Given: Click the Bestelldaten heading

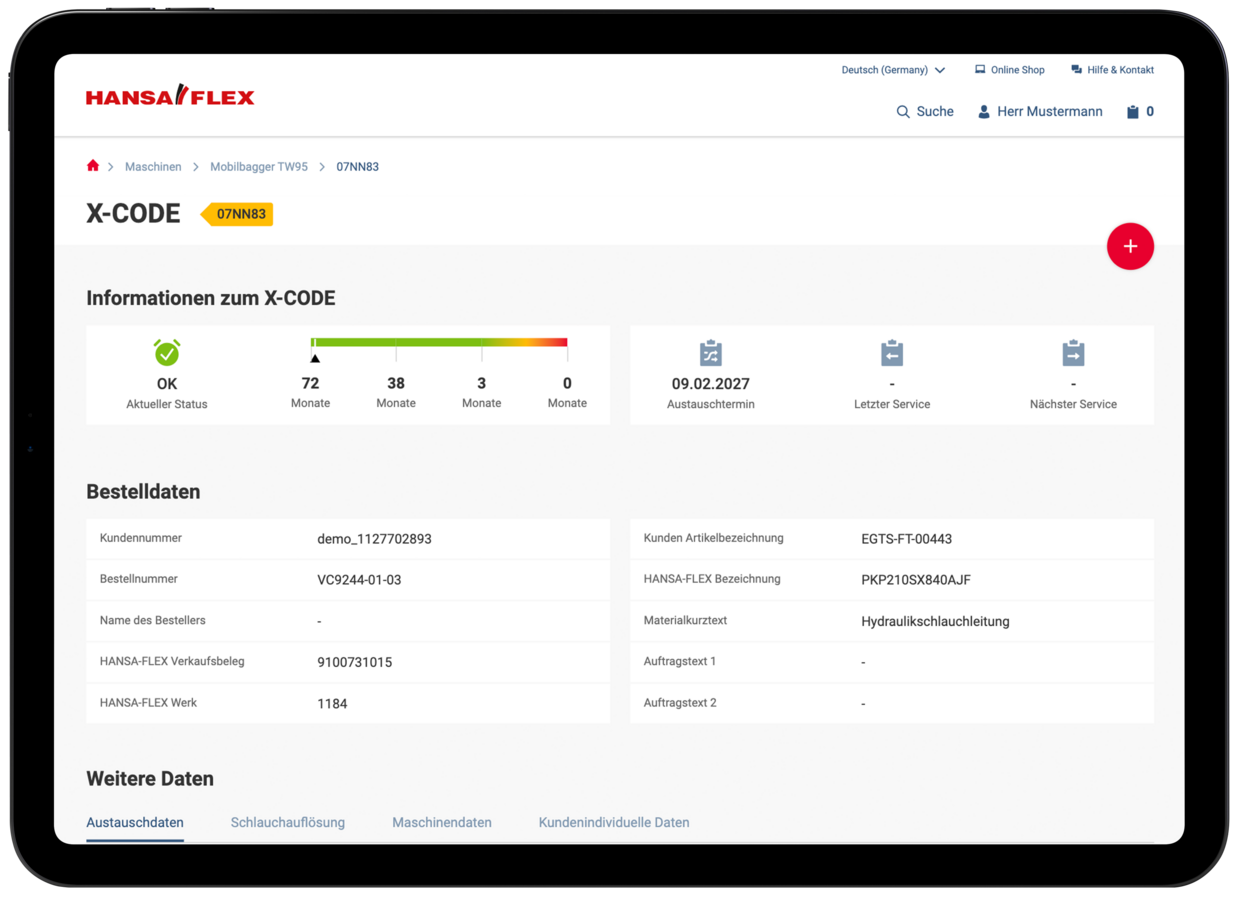Looking at the screenshot, I should coord(143,492).
